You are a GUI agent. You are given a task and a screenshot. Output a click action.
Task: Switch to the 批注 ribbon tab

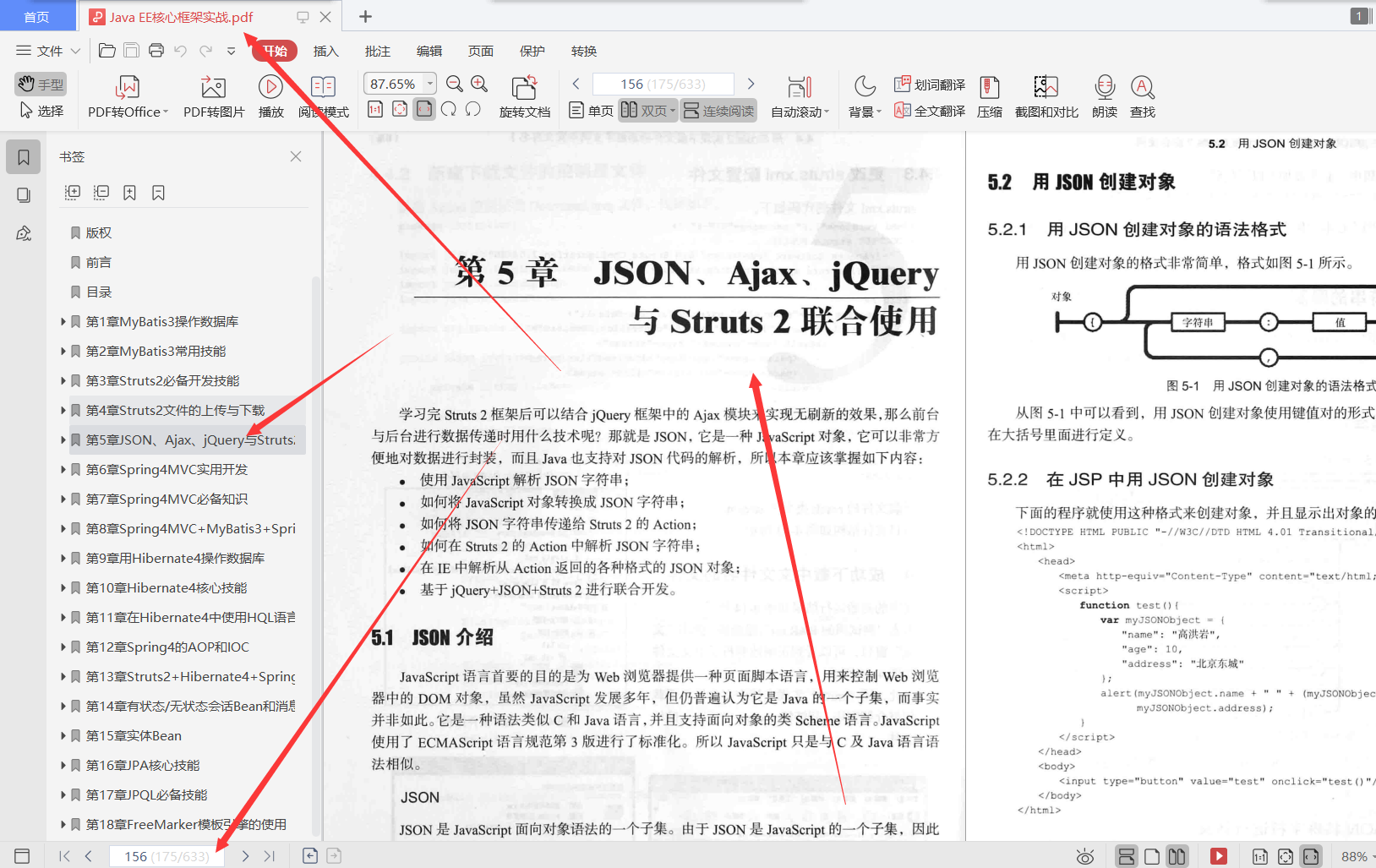pos(377,51)
